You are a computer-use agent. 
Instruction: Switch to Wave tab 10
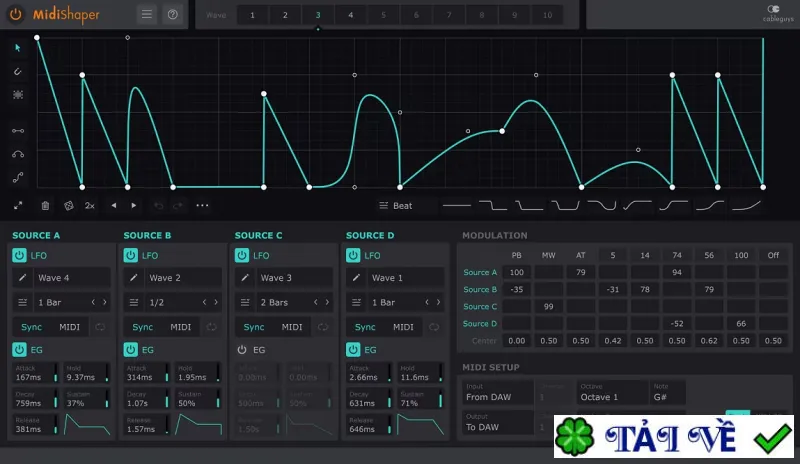[547, 15]
